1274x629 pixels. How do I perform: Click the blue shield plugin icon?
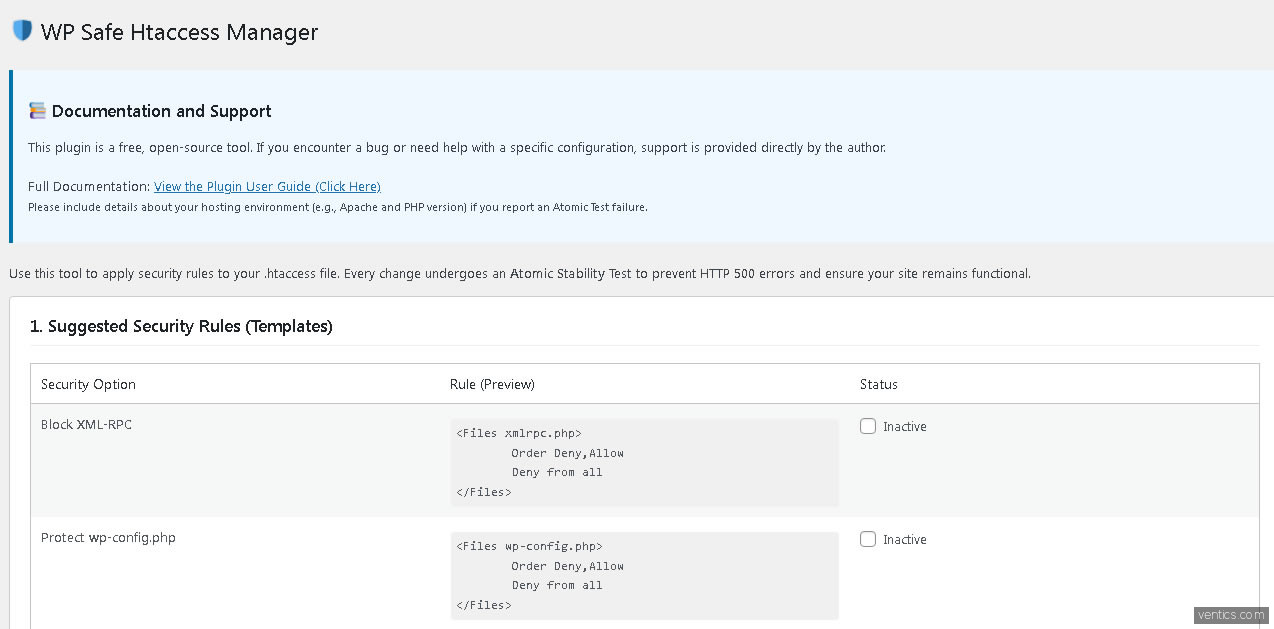22,31
